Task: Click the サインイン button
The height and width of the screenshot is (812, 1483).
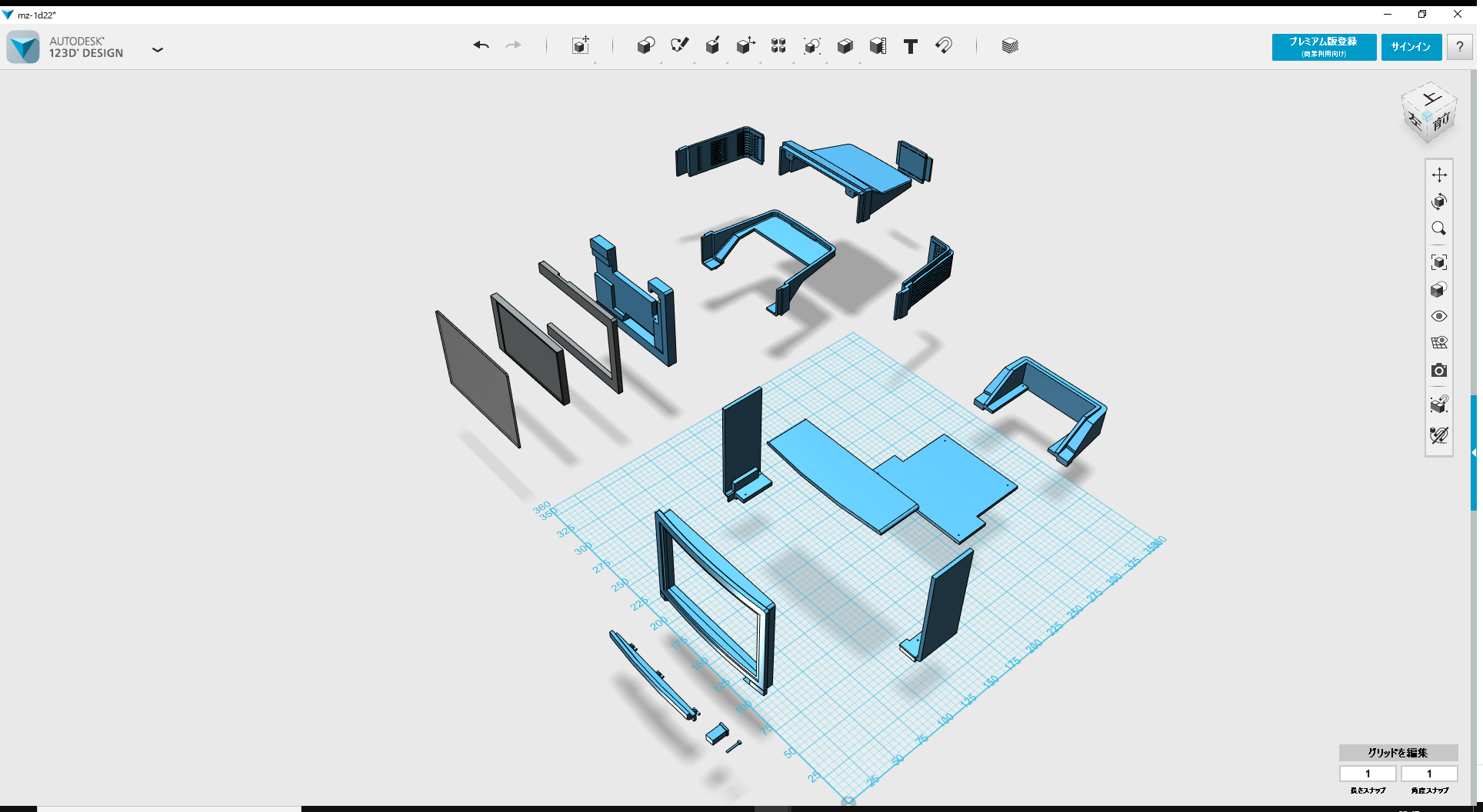Action: pyautogui.click(x=1411, y=46)
